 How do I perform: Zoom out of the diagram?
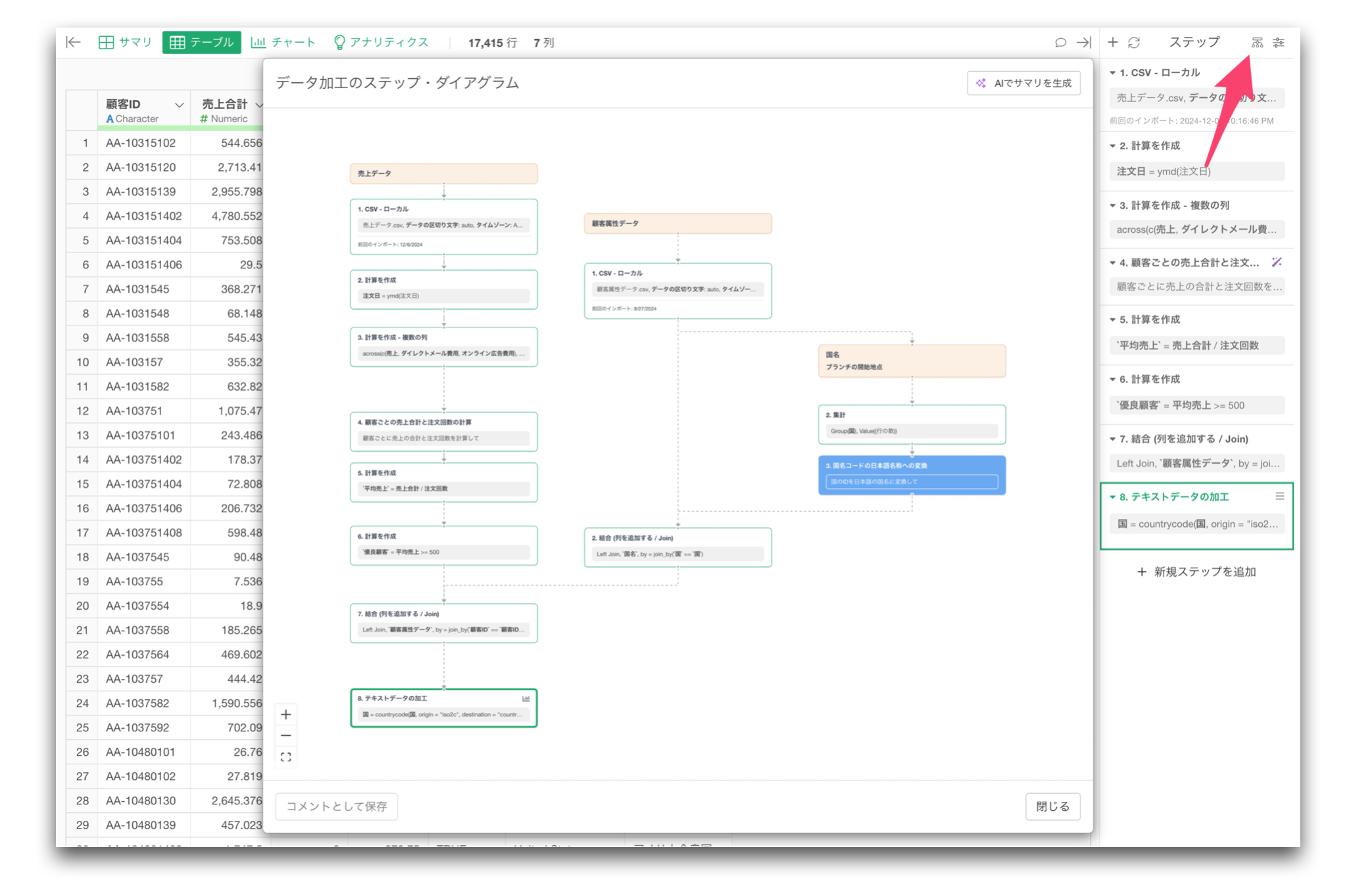pos(286,735)
